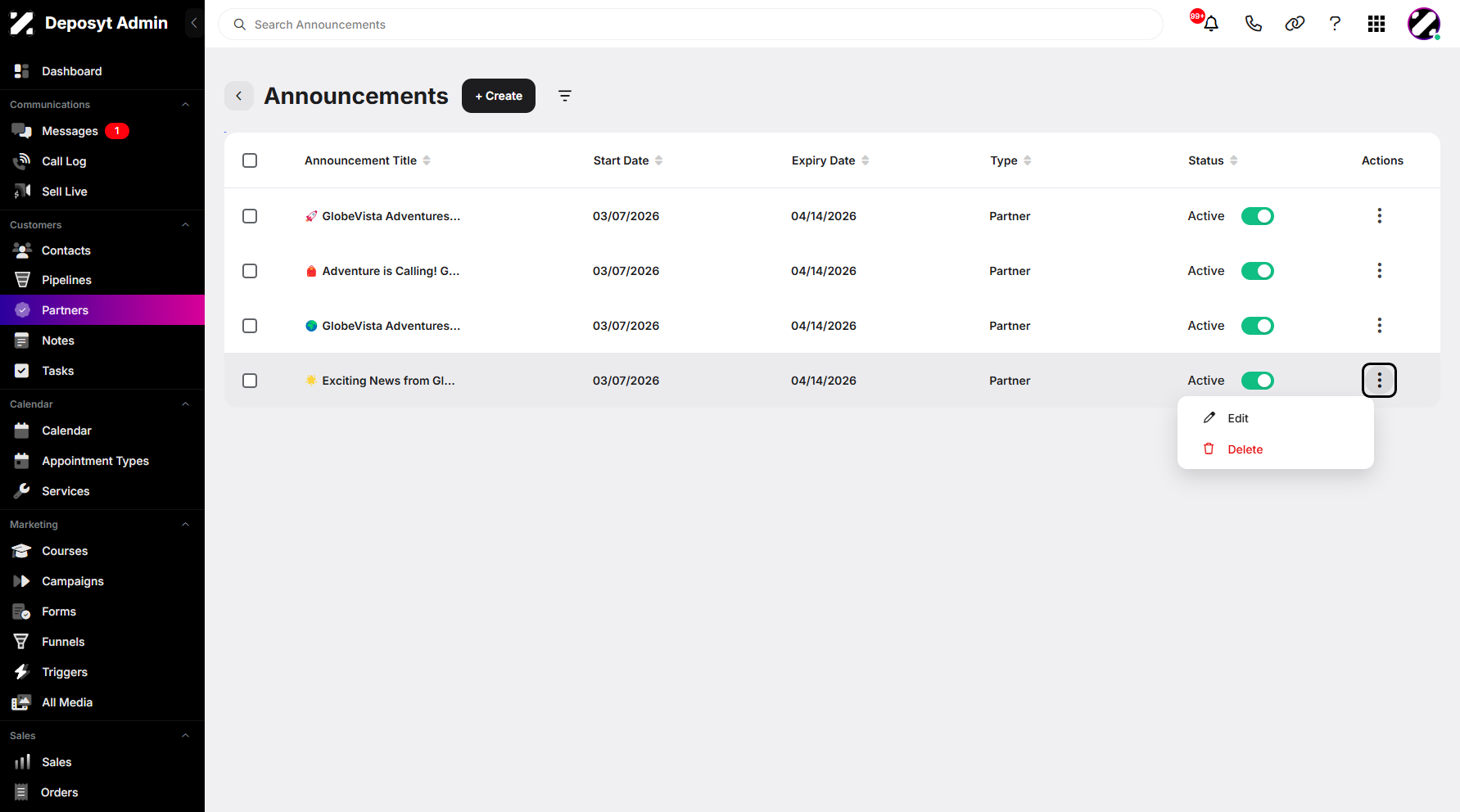This screenshot has height=812, width=1460.
Task: Close actions menu on Exciting News row
Action: (x=1380, y=381)
